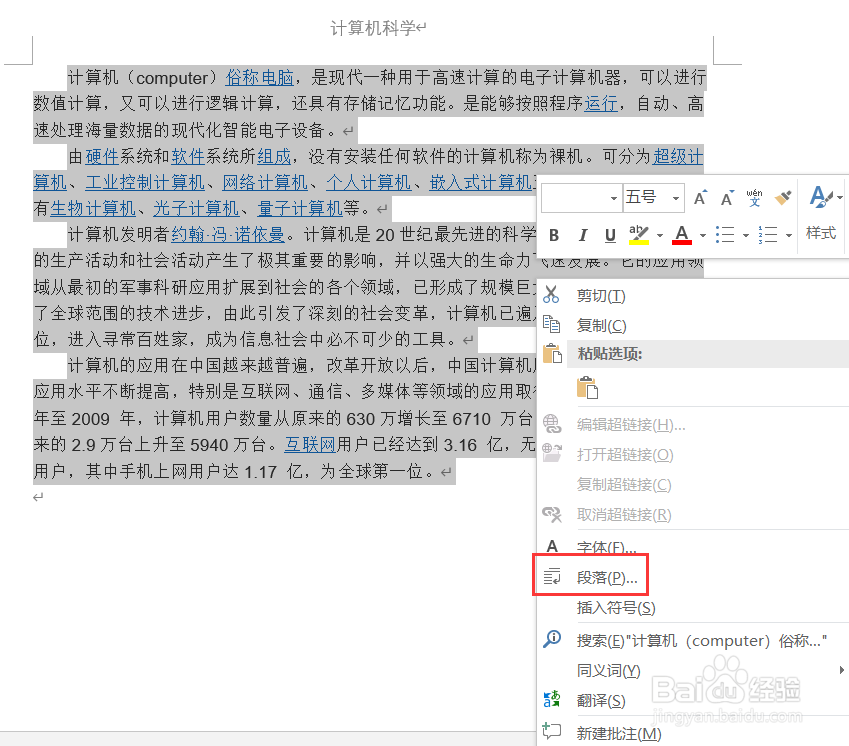Click 搜索(E) search menu entry
The width and height of the screenshot is (849, 746).
(702, 641)
